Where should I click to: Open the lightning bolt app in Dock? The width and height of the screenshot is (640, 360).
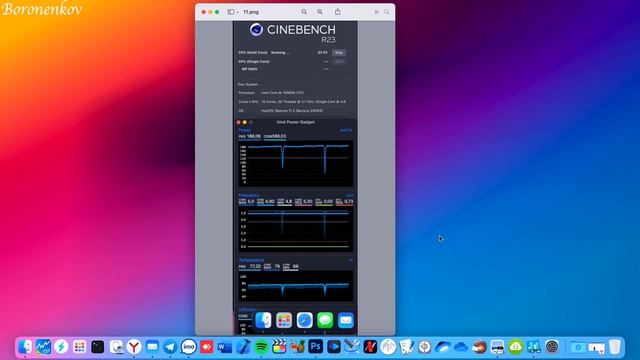61,347
